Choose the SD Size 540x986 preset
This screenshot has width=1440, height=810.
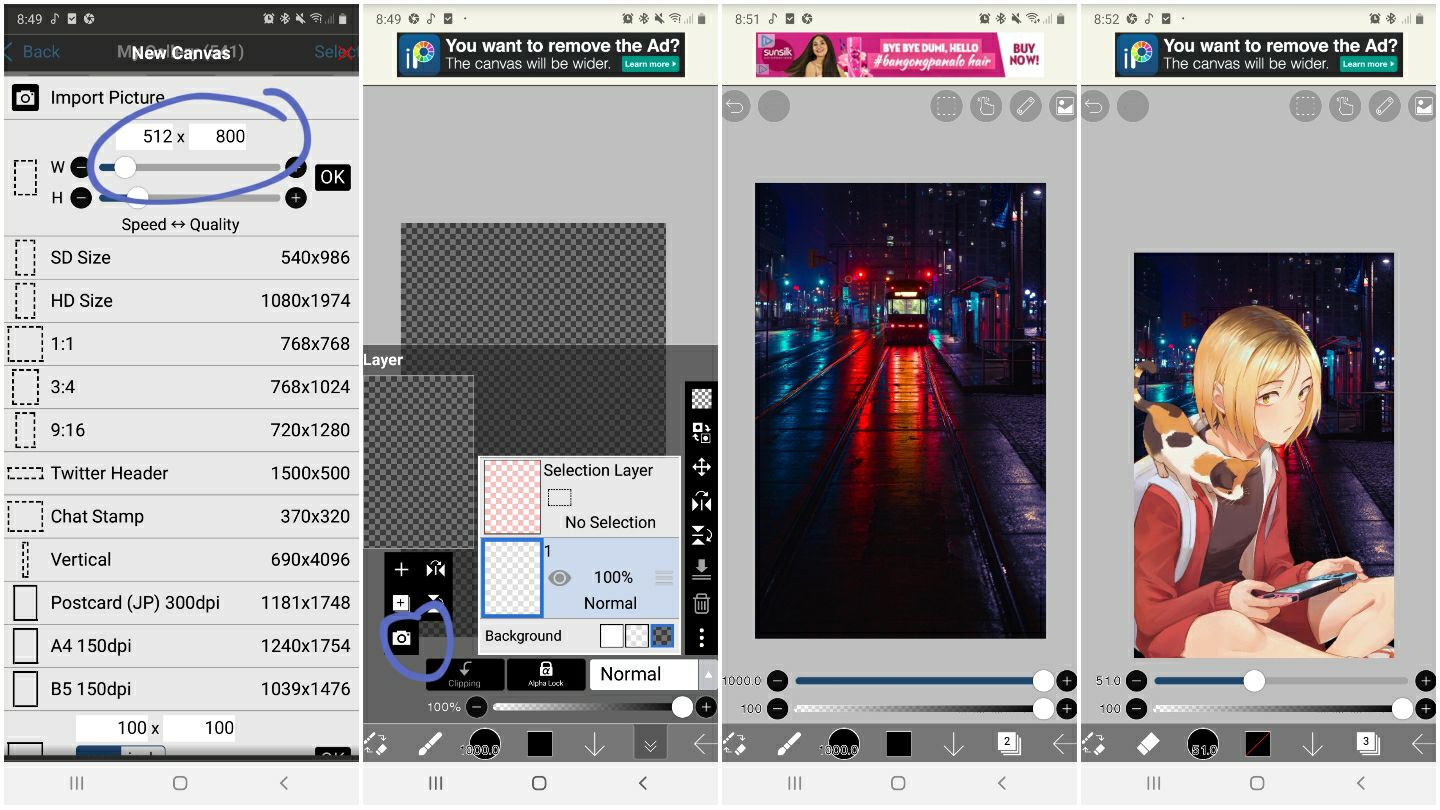pyautogui.click(x=181, y=257)
